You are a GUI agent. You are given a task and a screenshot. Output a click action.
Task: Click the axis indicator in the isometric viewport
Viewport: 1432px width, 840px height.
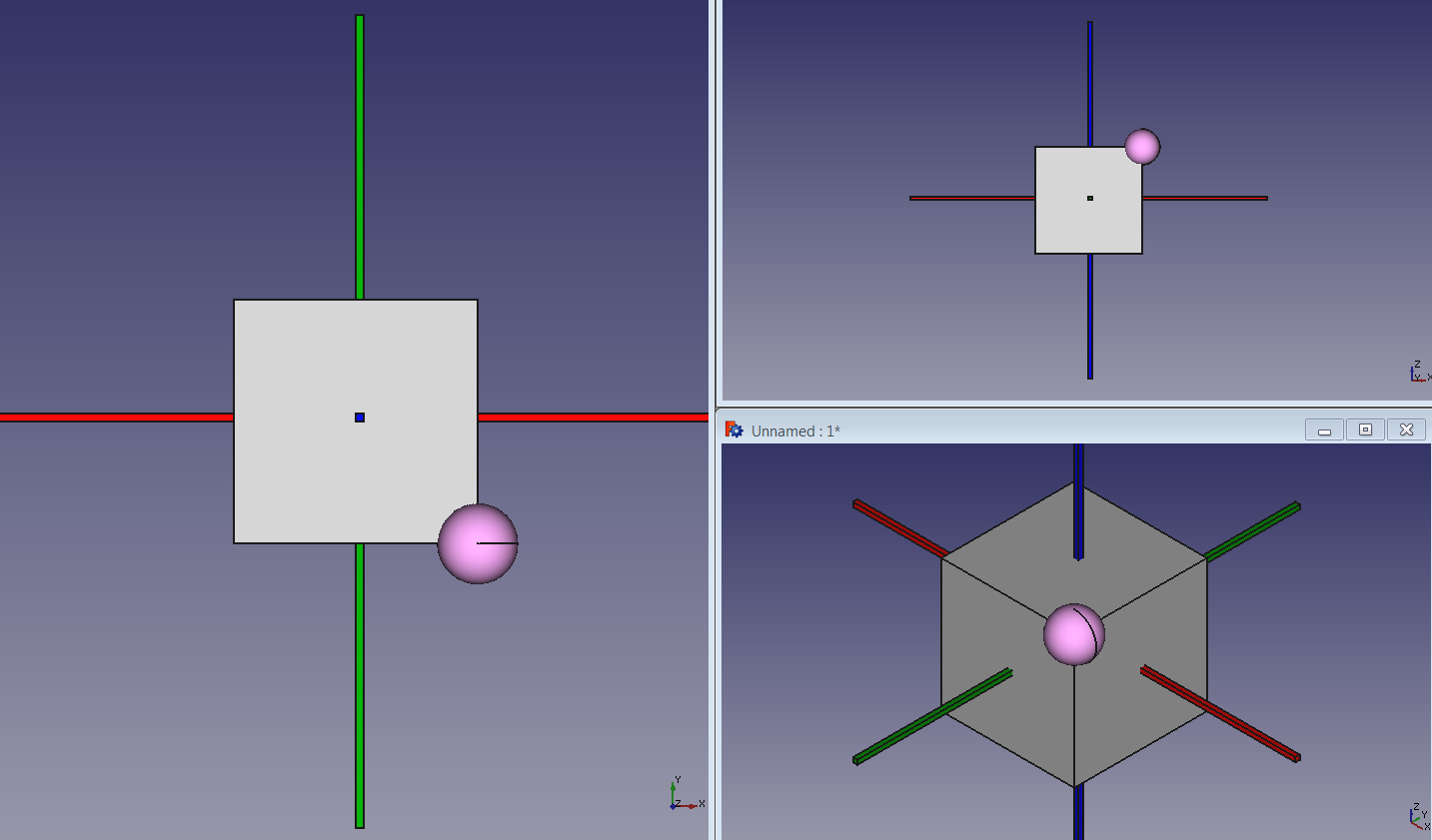click(1416, 816)
